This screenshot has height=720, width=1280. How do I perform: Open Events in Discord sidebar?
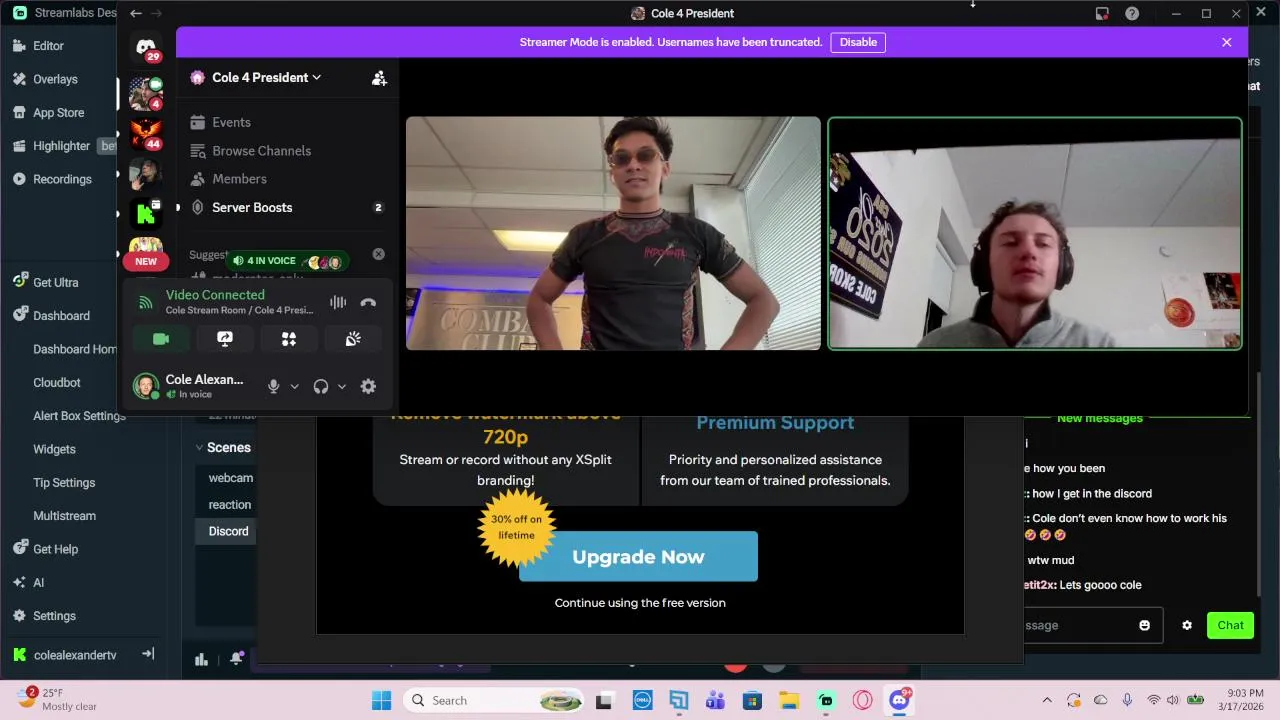point(231,122)
